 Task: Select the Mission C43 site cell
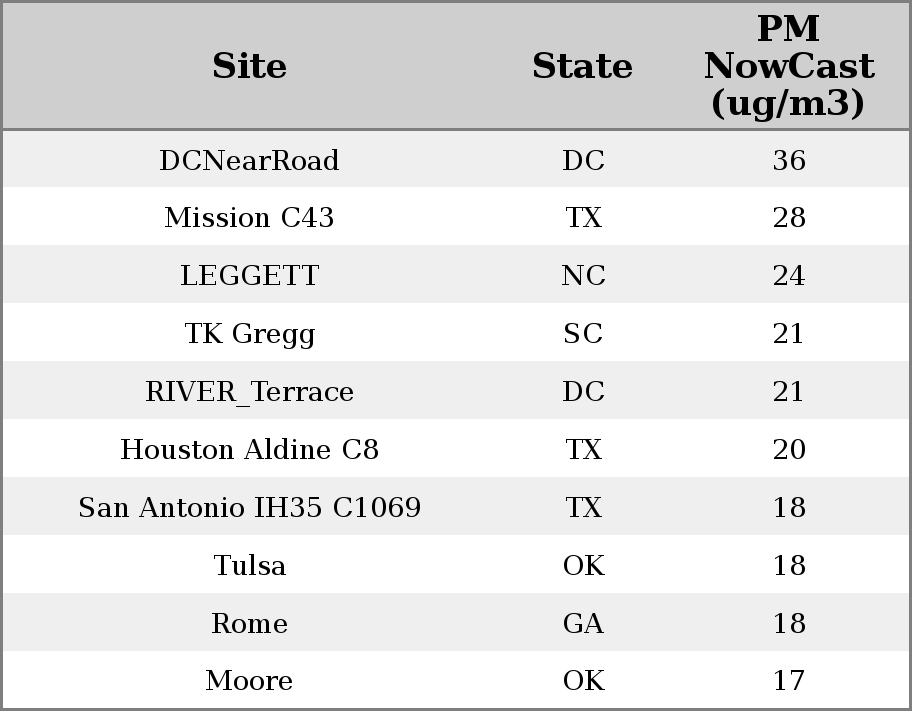pyautogui.click(x=249, y=218)
